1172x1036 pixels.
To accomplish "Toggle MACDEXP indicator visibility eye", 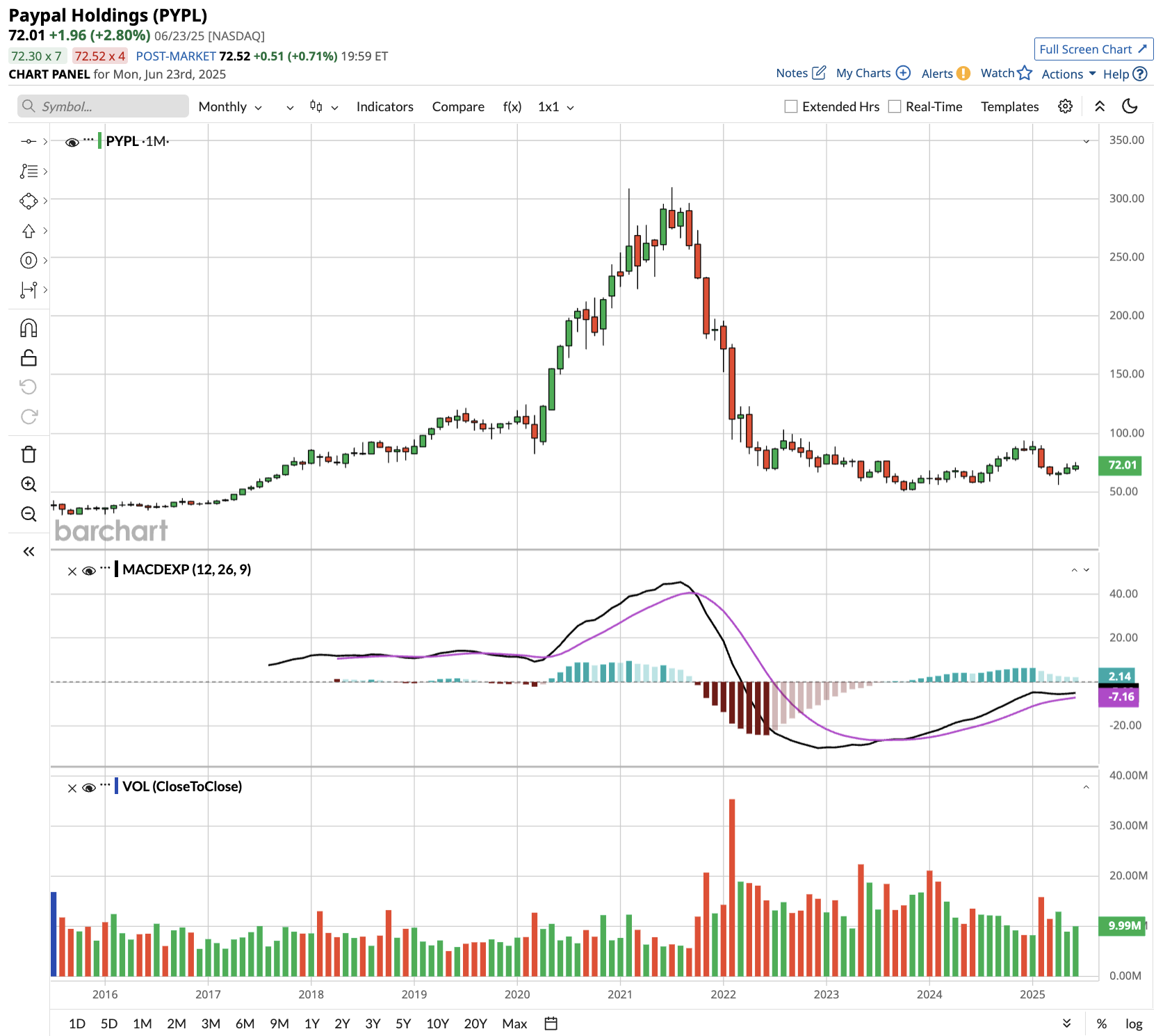I will (88, 571).
